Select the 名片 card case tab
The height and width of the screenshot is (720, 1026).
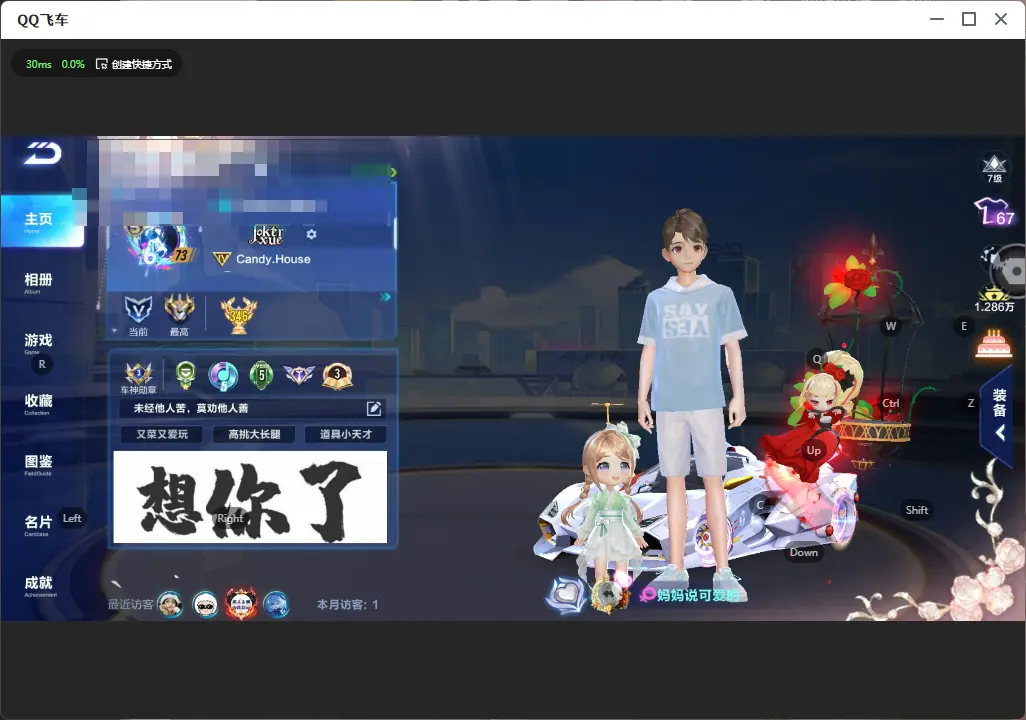pos(38,524)
